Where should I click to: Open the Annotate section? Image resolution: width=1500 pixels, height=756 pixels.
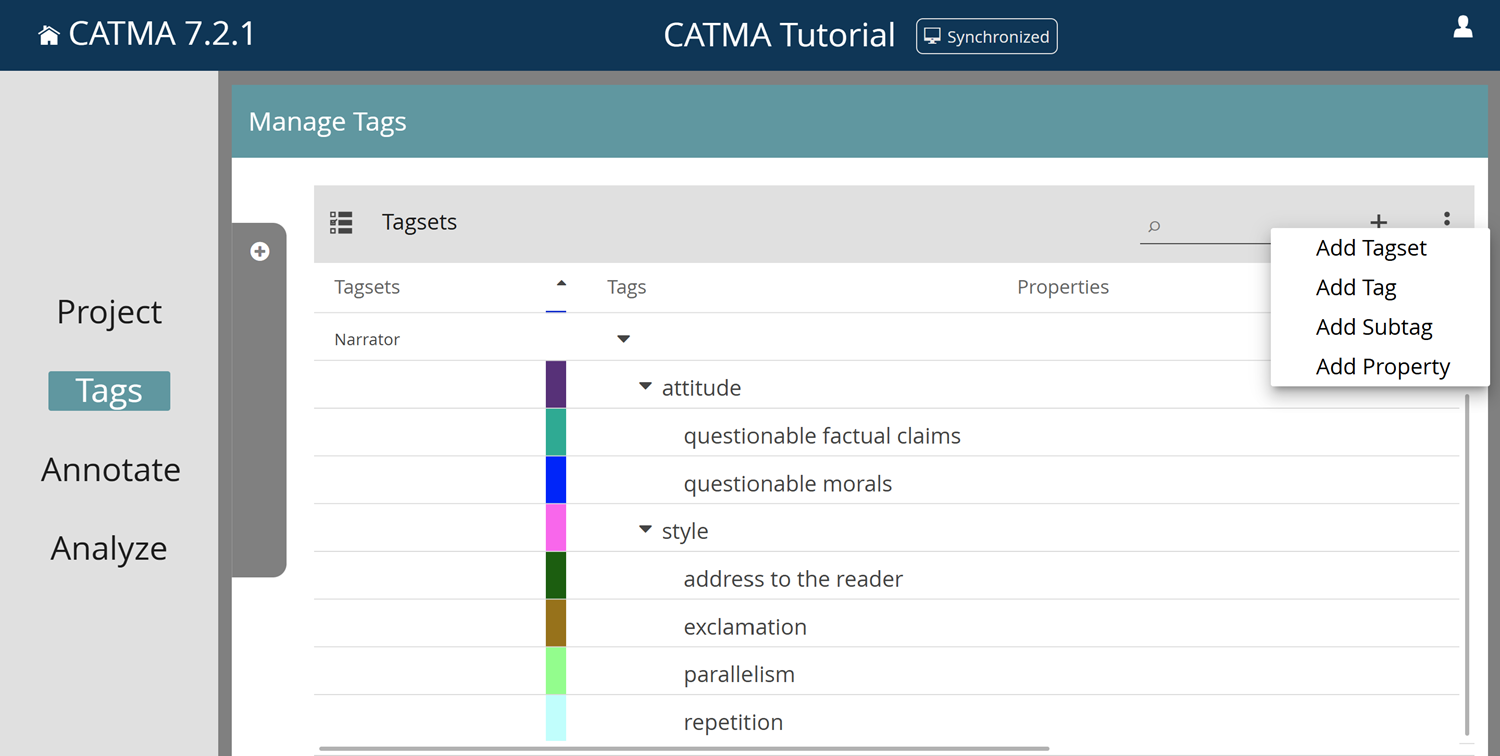click(x=110, y=470)
